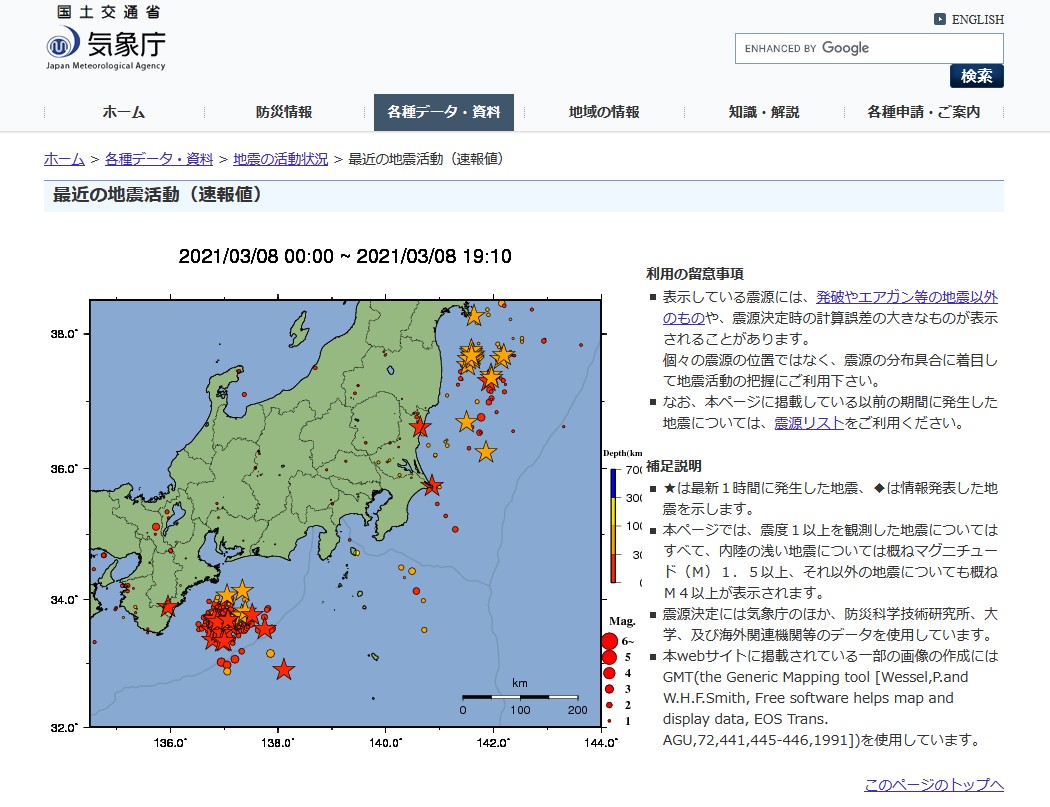1050x807 pixels.
Task: Click the depth color scale bar
Action: pos(613,526)
